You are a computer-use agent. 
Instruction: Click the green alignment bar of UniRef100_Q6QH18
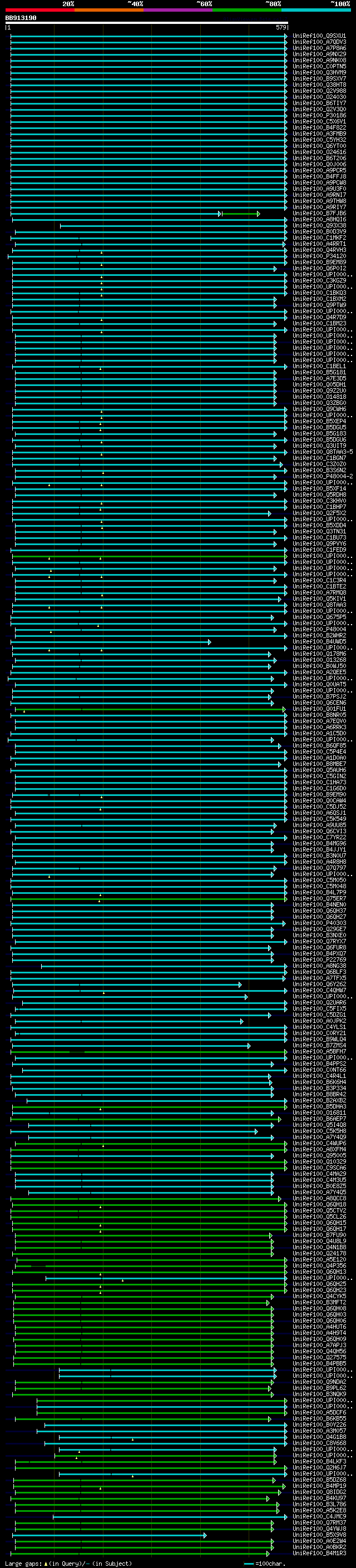149,1205
